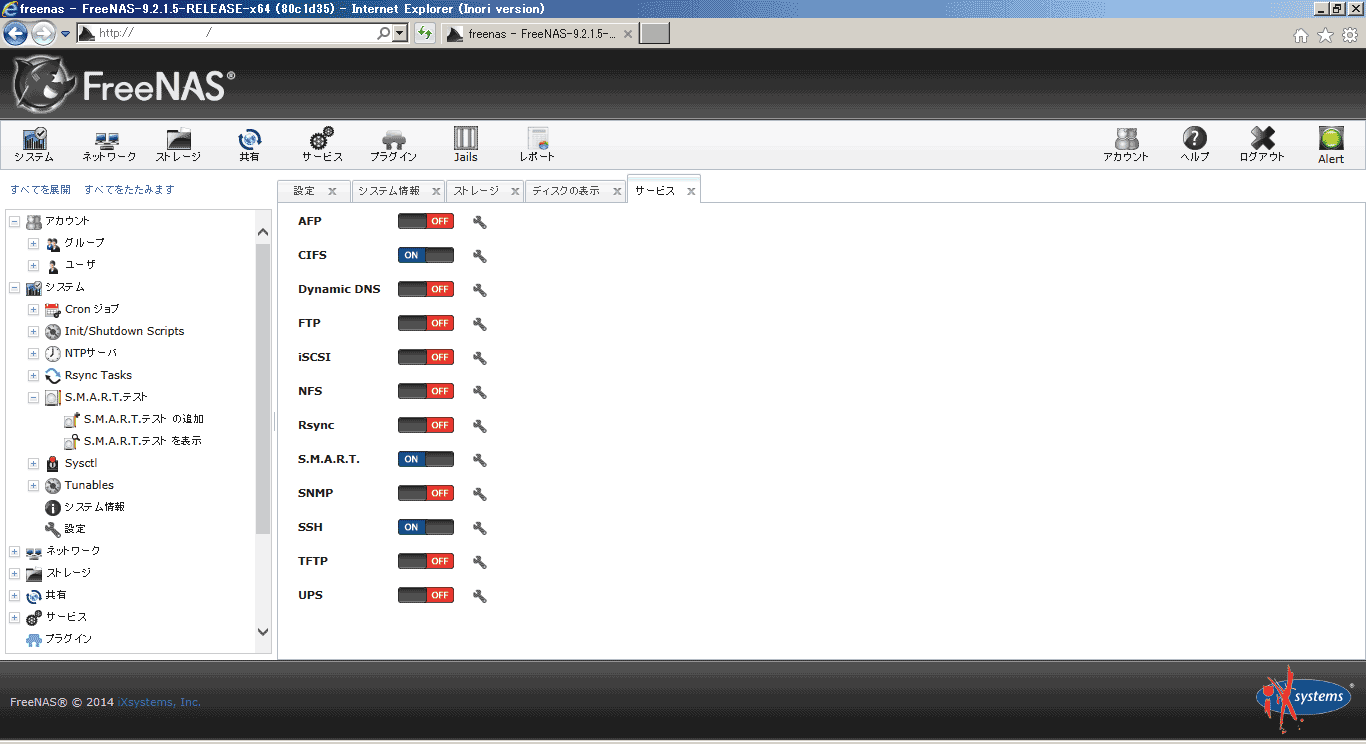Open UPS service settings wrench
This screenshot has height=744, width=1366.
[480, 596]
